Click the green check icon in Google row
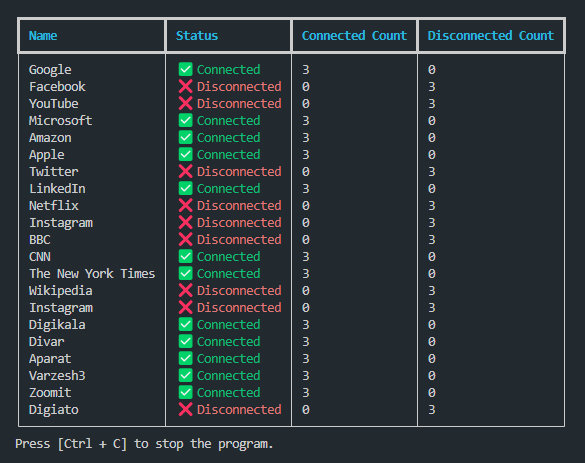This screenshot has height=463, width=585. [x=185, y=69]
